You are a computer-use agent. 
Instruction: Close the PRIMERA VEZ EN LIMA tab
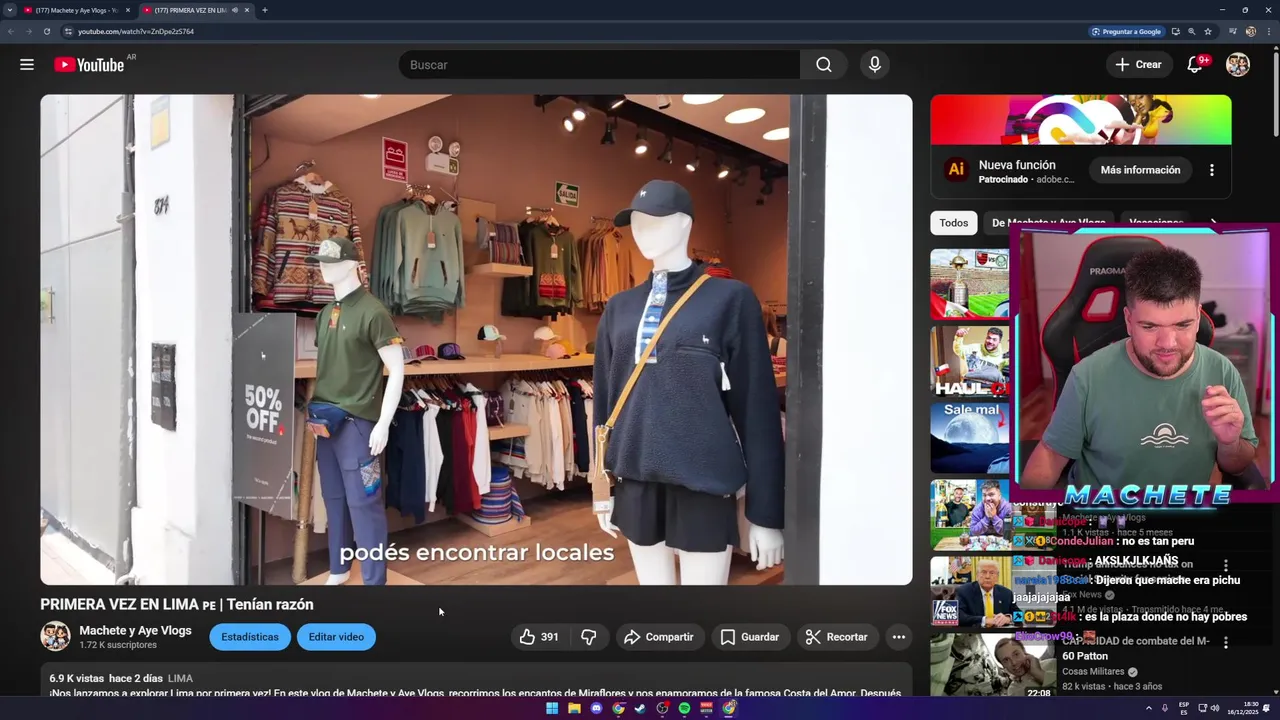(x=247, y=10)
